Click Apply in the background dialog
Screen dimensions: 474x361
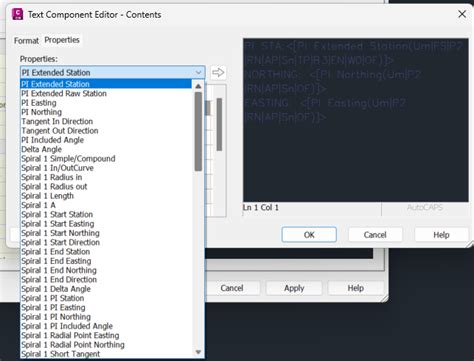pyautogui.click(x=294, y=288)
